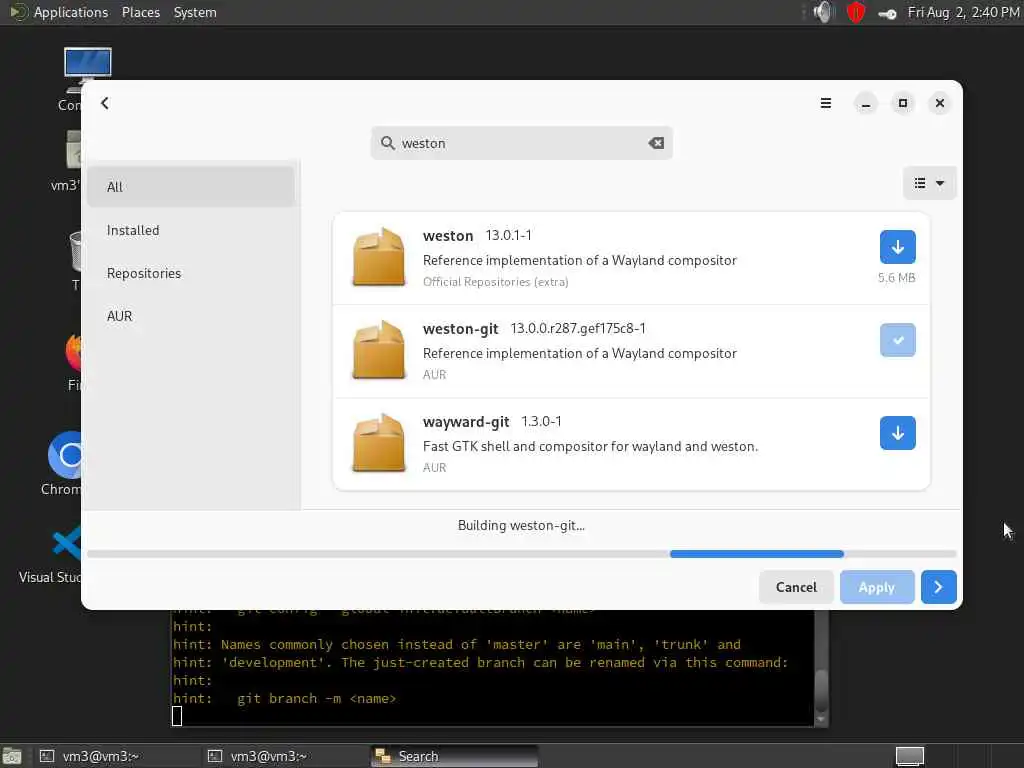Click the Building weston-git status text
This screenshot has width=1024, height=768.
click(x=521, y=525)
